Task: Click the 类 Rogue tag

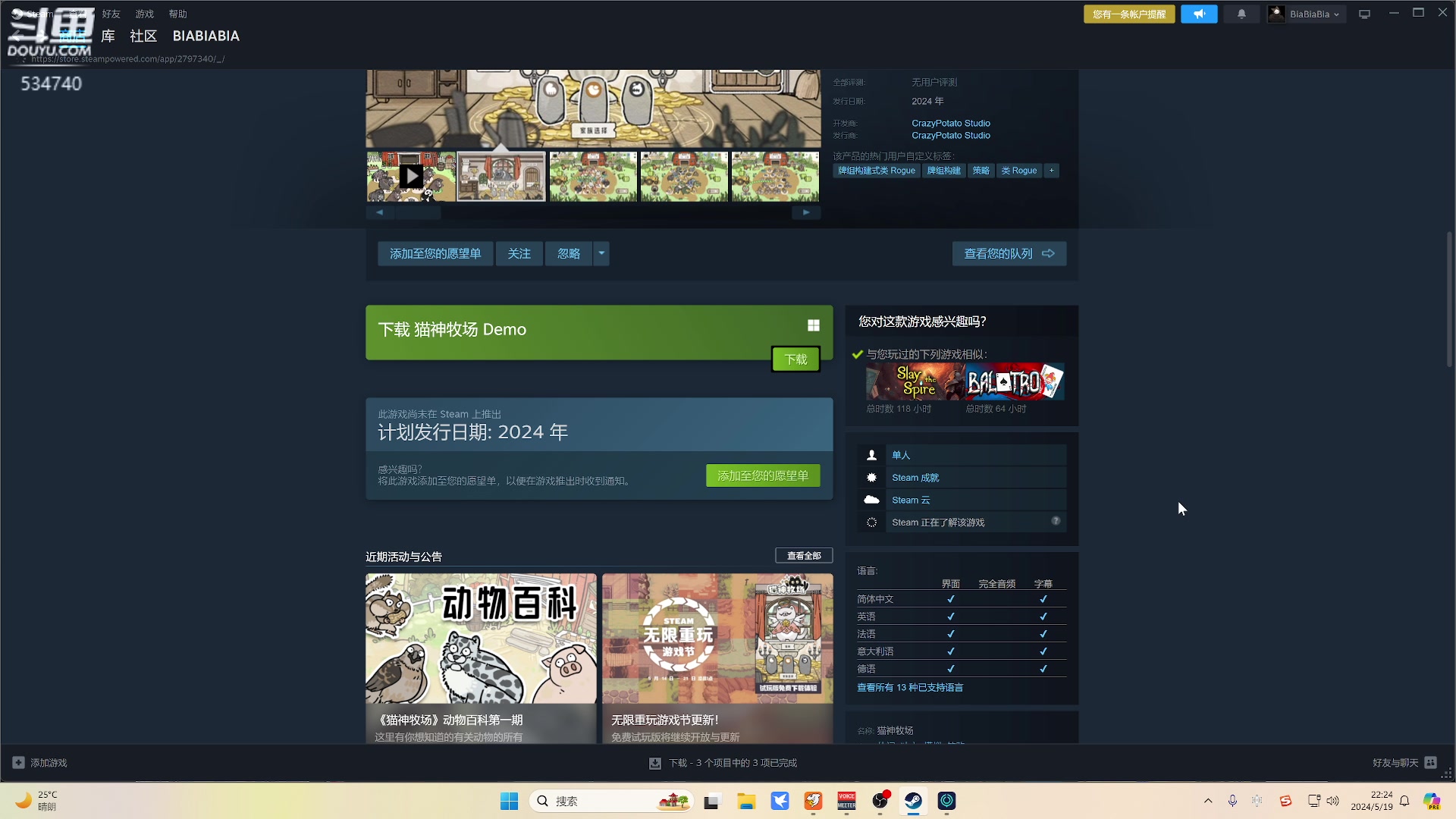Action: (1019, 171)
